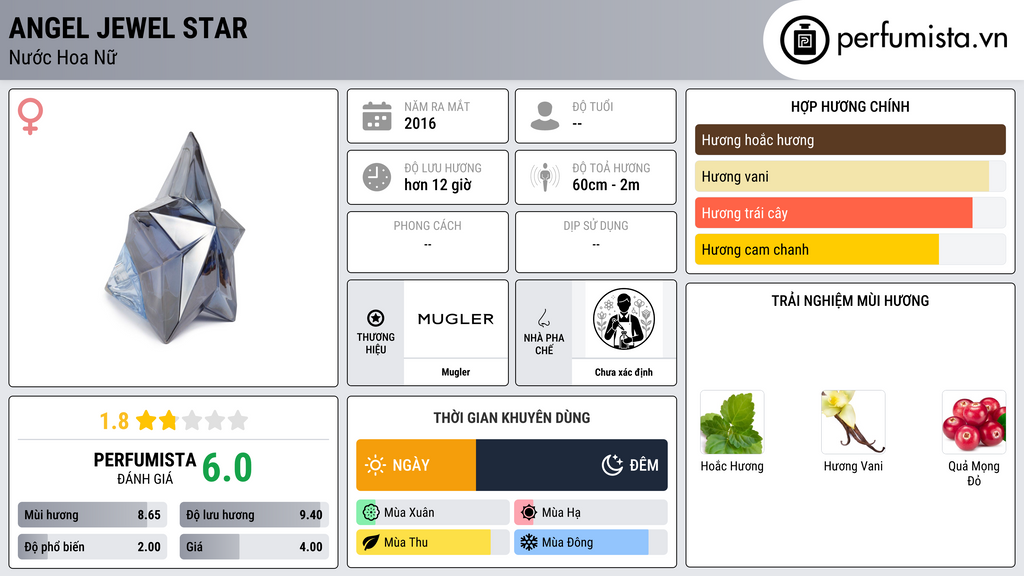1024x576 pixels.
Task: Click the Mùa Thu season bar
Action: coord(433,543)
